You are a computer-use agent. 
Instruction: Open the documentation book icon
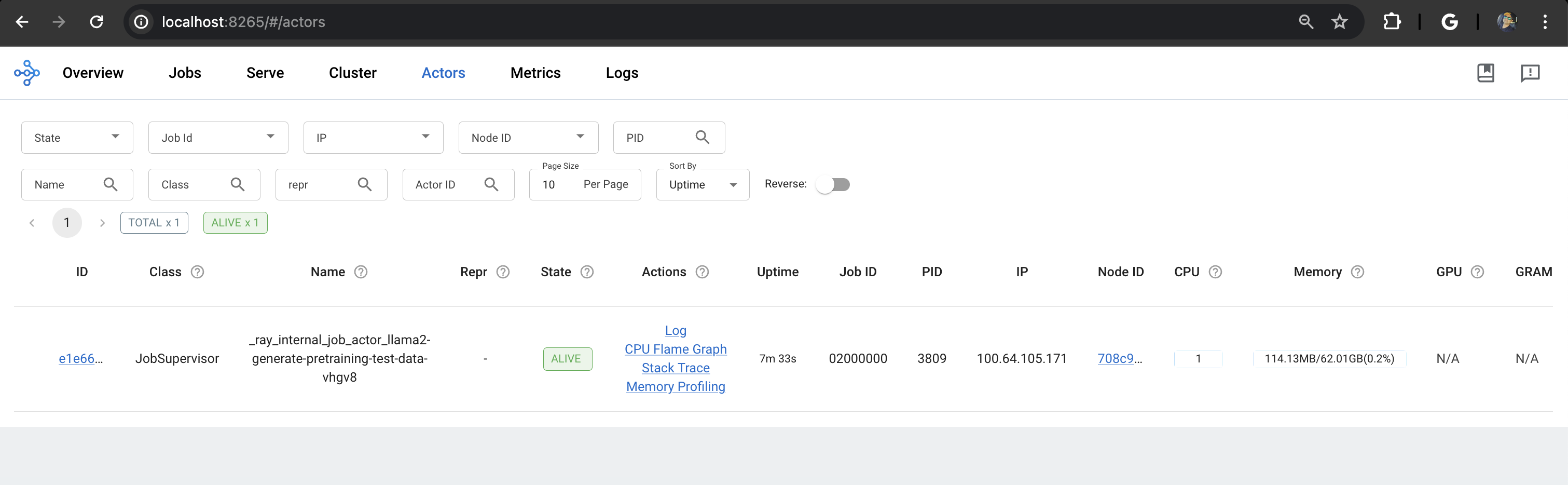click(1486, 73)
